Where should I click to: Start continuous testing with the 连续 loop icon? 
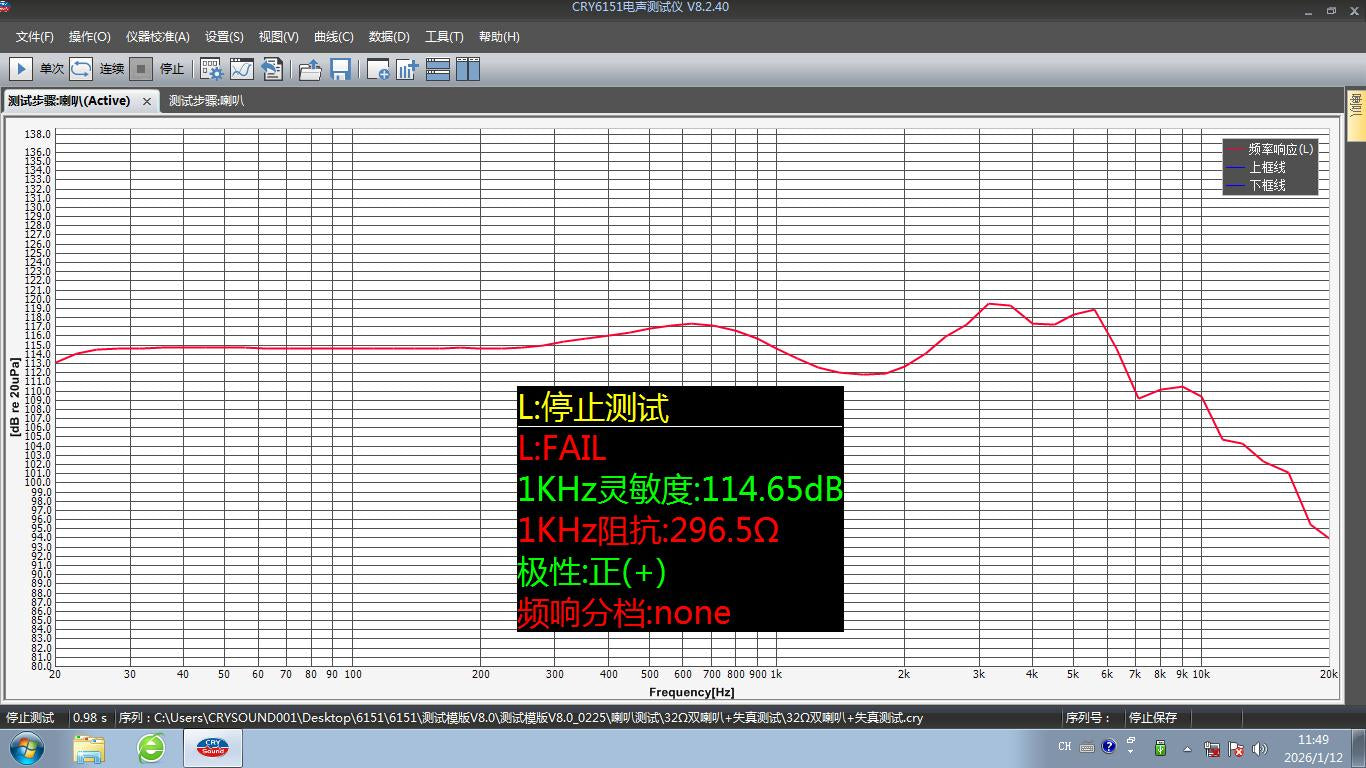tap(81, 69)
